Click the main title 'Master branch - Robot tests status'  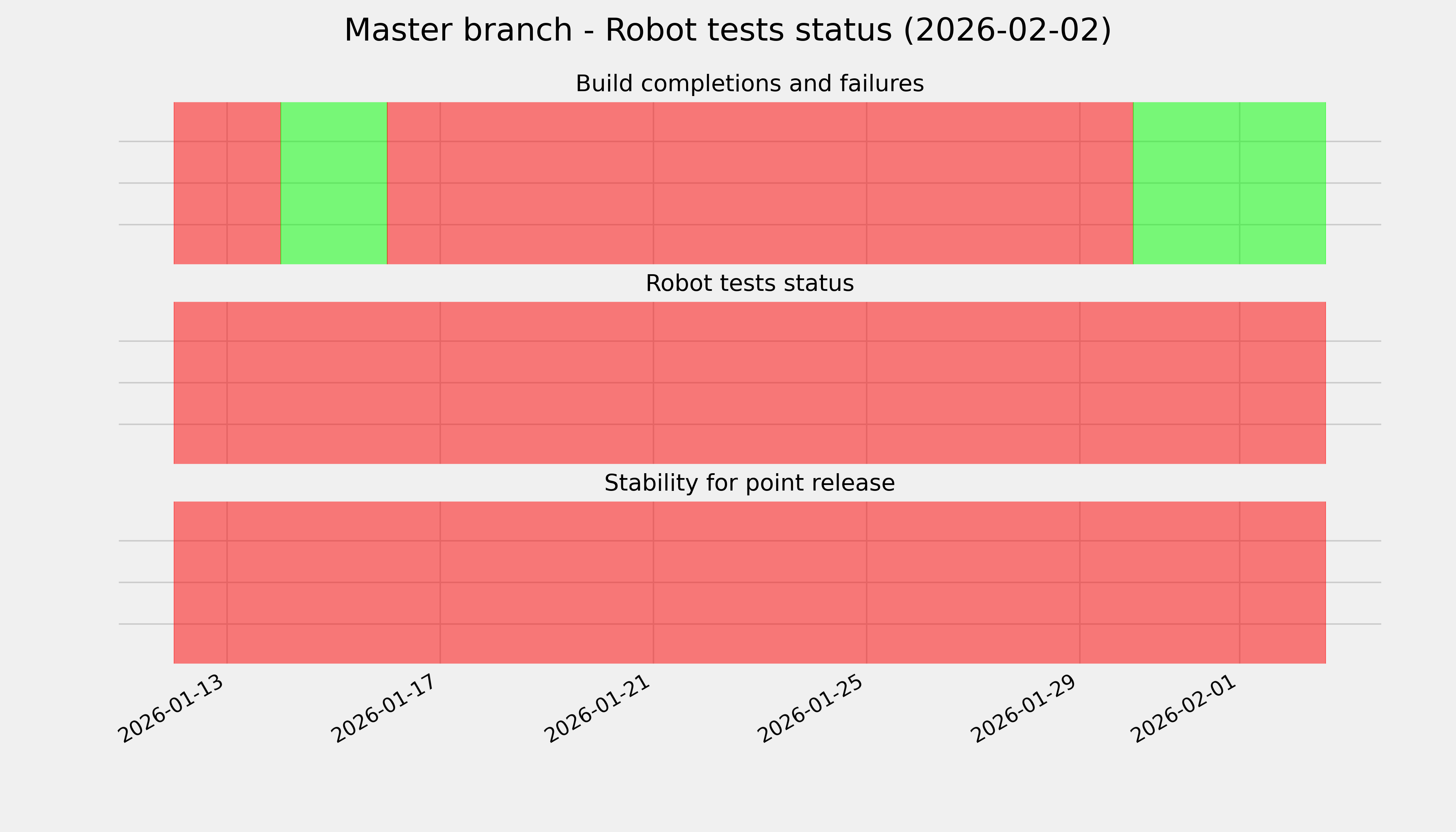[727, 30]
